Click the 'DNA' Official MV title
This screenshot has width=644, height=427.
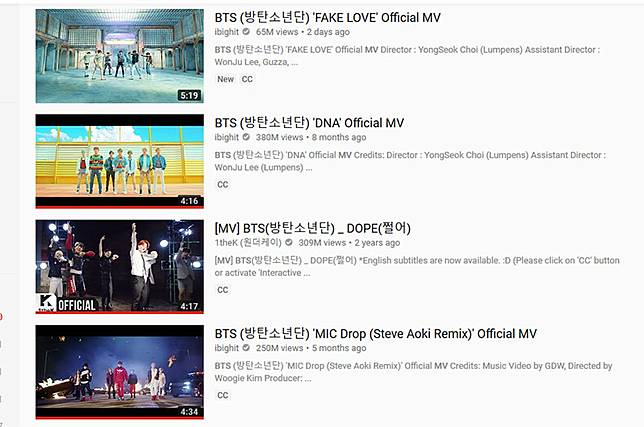tap(309, 123)
